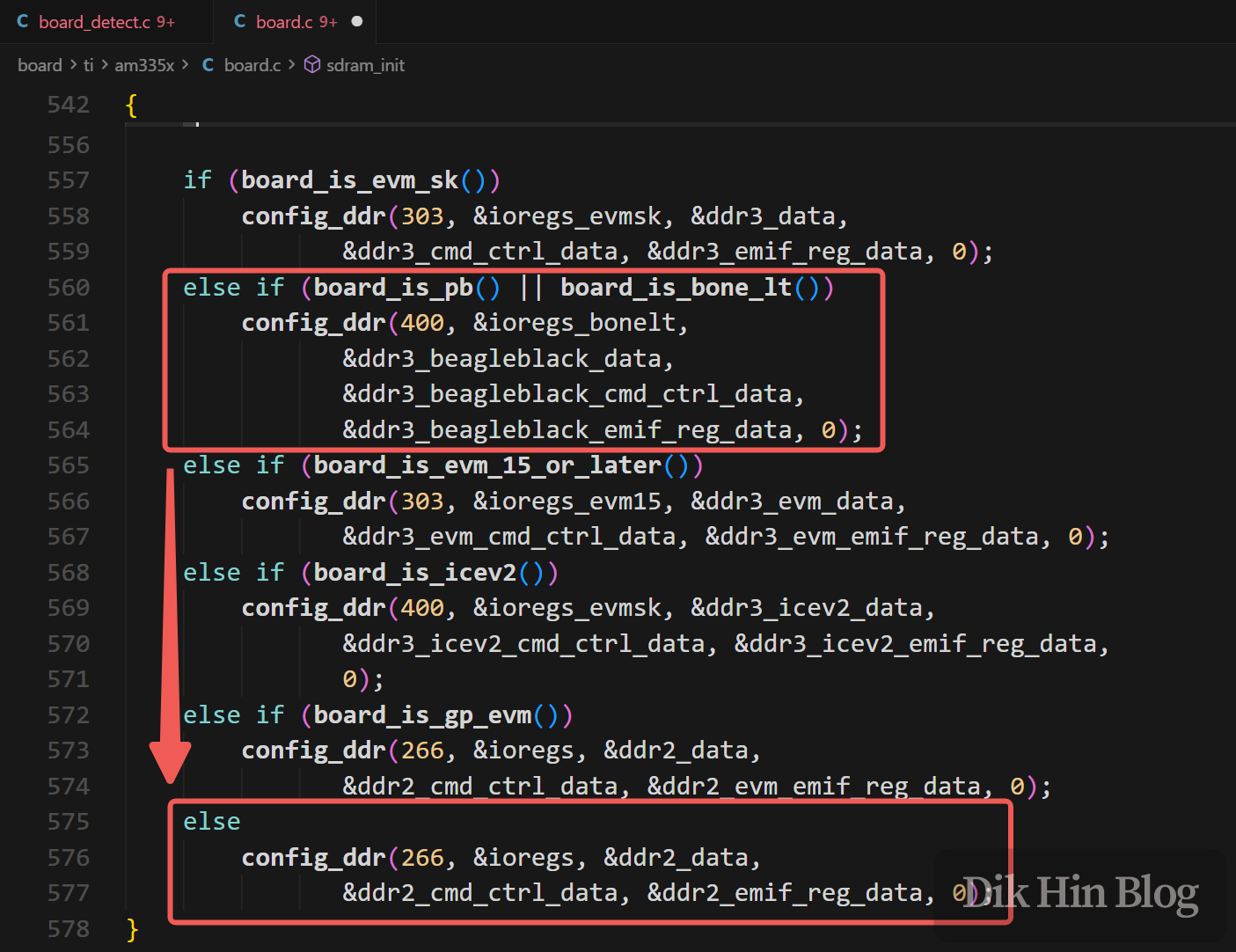
Task: Click the C language icon in the breadcrumb
Action: pyautogui.click(x=208, y=65)
